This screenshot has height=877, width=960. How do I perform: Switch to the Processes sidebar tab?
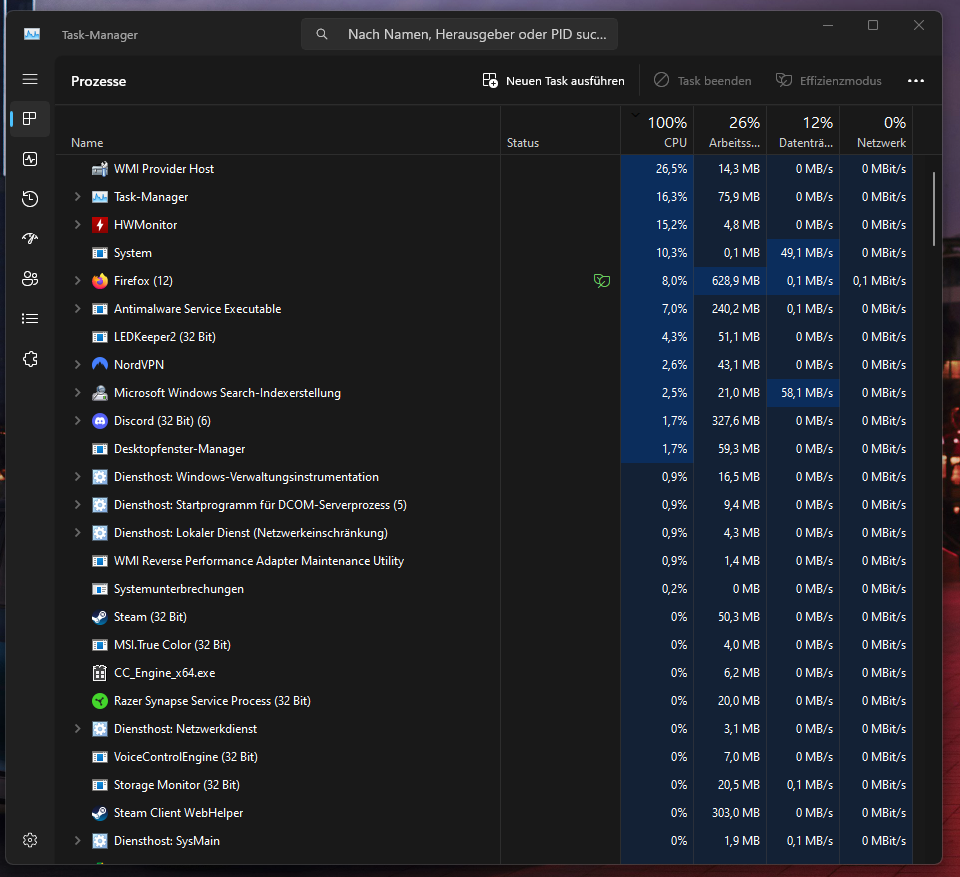[x=30, y=119]
